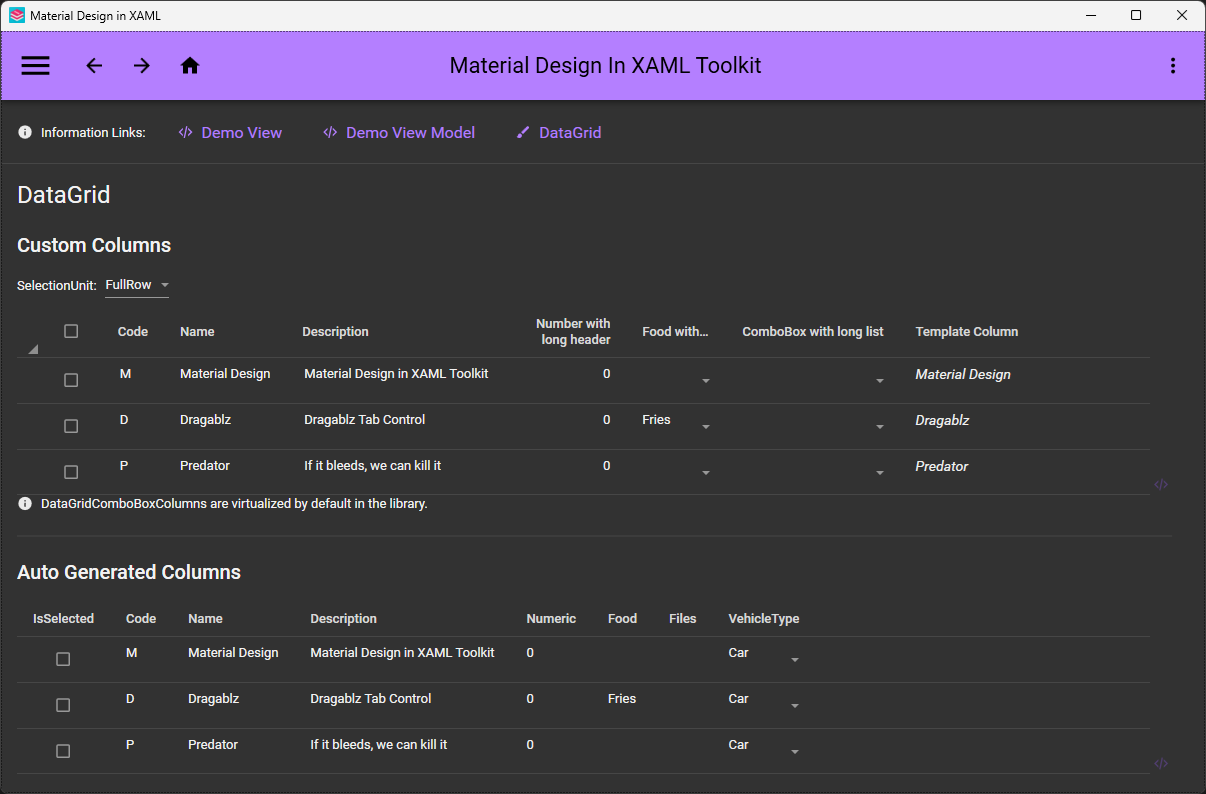Check the Material Design row in Custom Columns
1206x794 pixels.
pos(71,380)
